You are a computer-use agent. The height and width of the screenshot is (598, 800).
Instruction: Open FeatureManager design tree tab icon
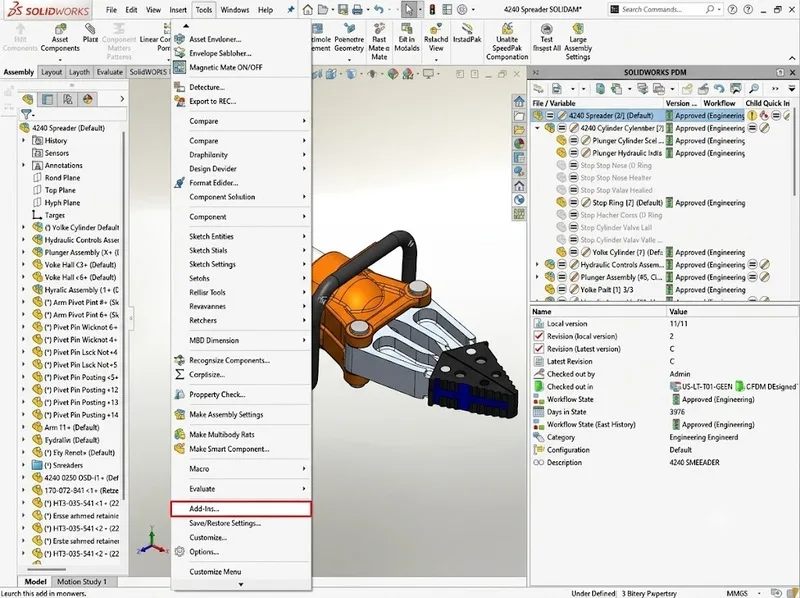[28, 99]
